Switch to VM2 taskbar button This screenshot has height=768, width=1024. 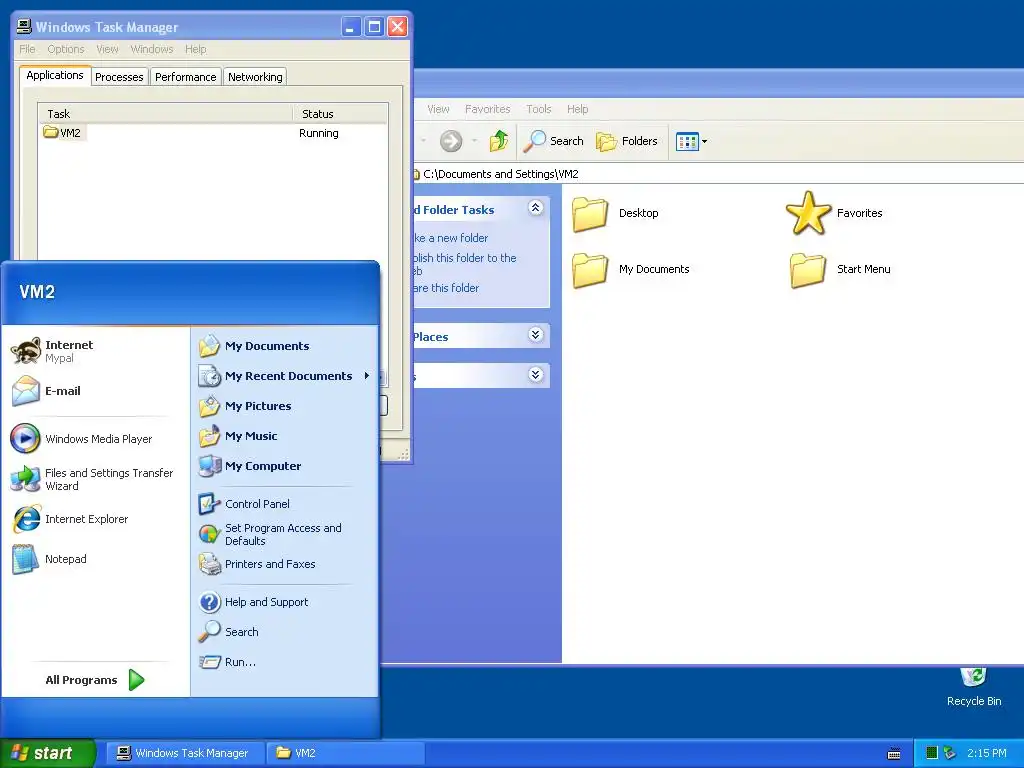point(346,753)
